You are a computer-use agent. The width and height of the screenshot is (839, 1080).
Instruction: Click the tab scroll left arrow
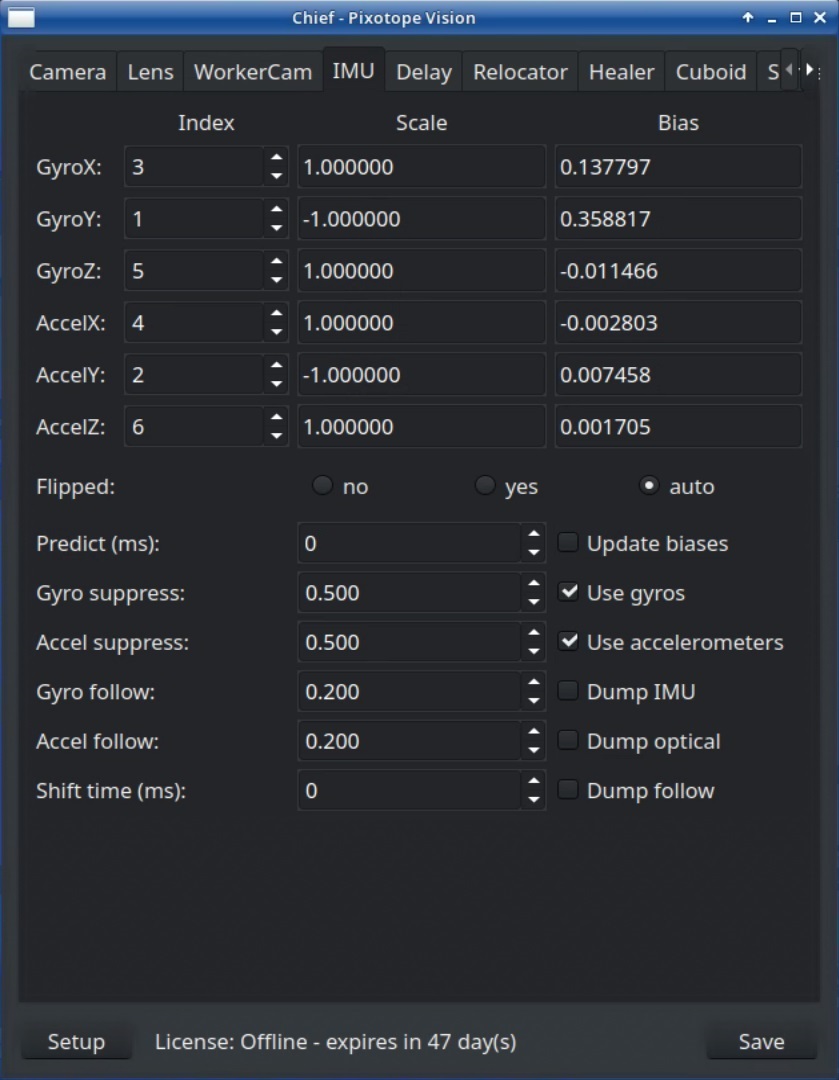coord(789,70)
